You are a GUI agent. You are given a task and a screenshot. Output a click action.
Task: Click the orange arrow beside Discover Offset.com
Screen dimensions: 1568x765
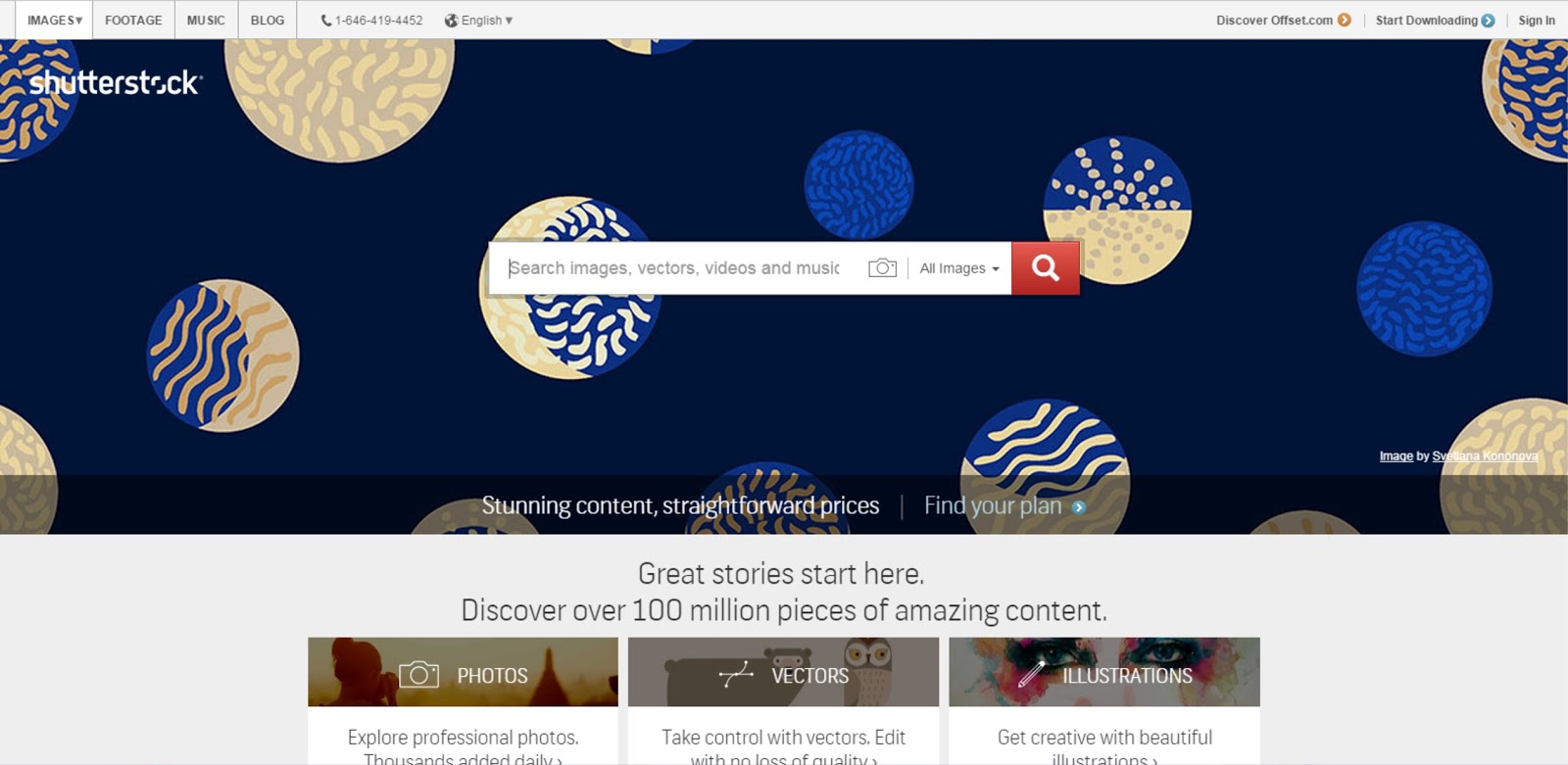[x=1345, y=20]
